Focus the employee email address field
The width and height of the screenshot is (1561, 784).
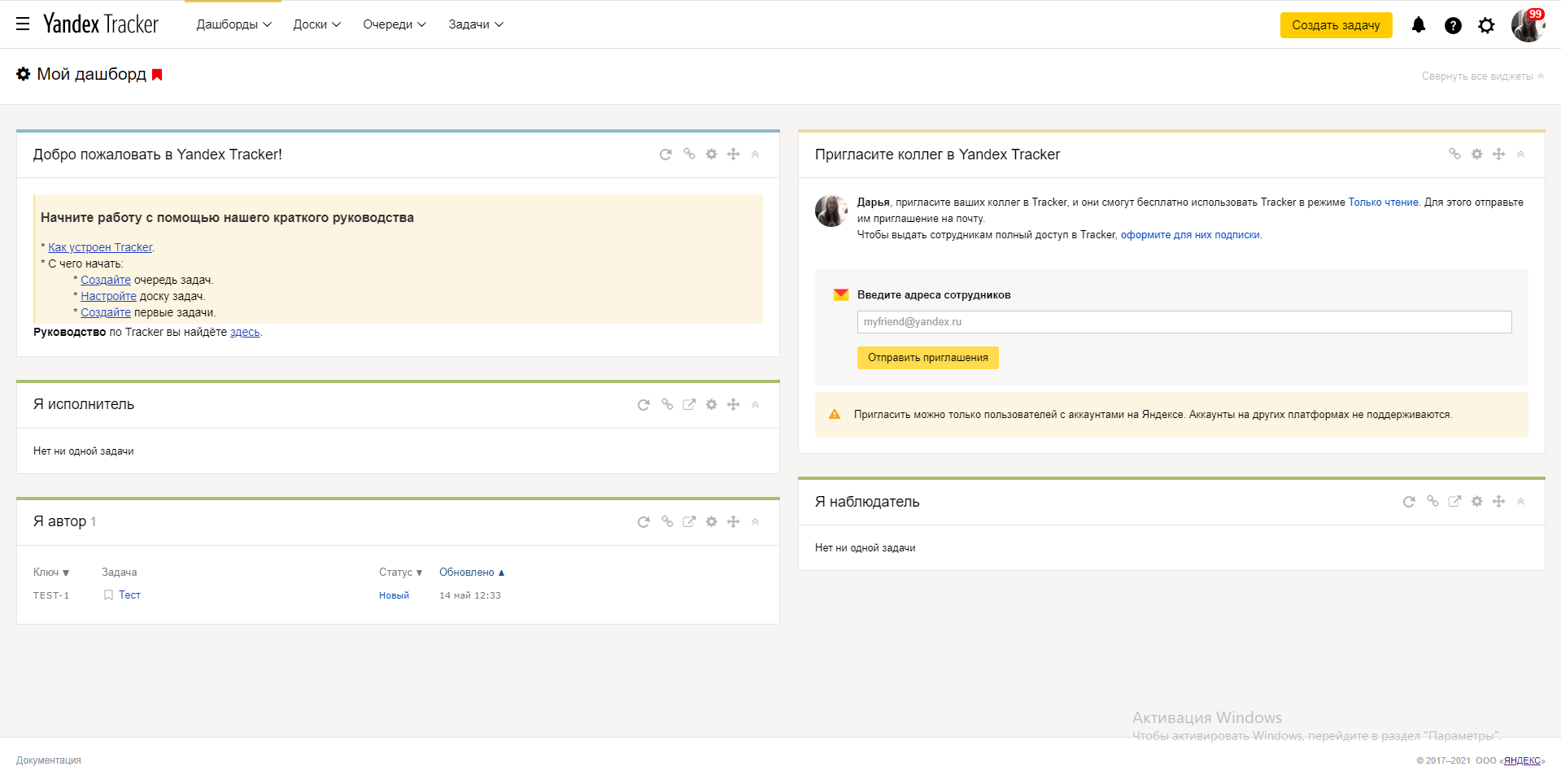pyautogui.click(x=1184, y=322)
